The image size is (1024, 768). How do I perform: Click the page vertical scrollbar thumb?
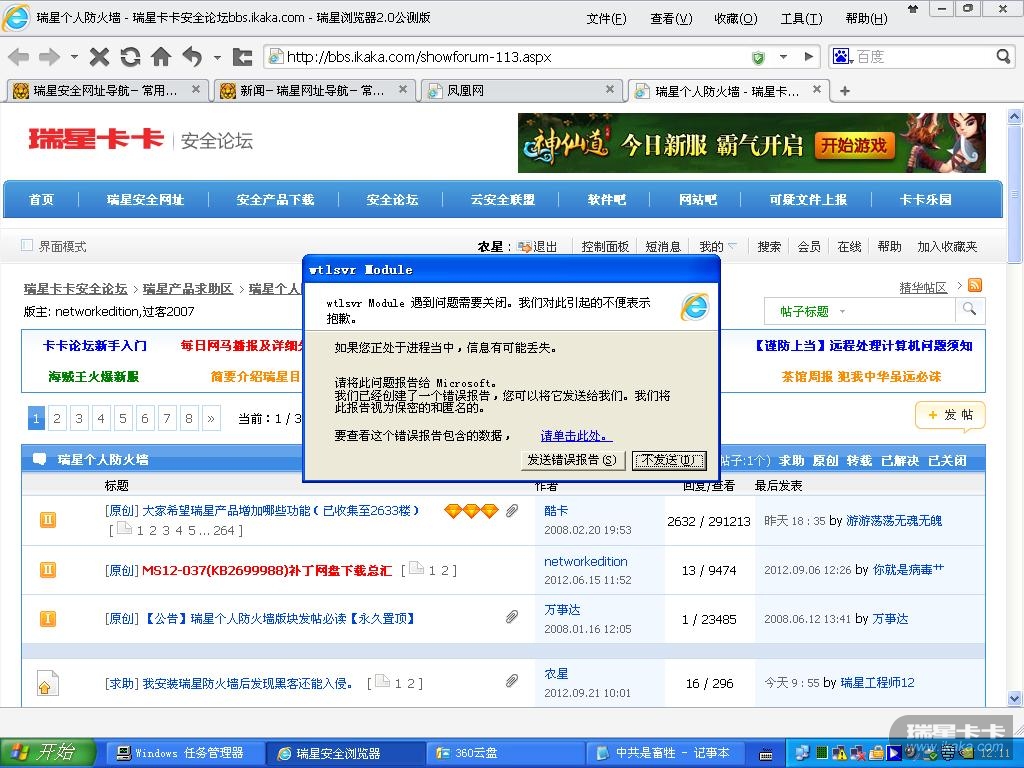pos(1014,194)
